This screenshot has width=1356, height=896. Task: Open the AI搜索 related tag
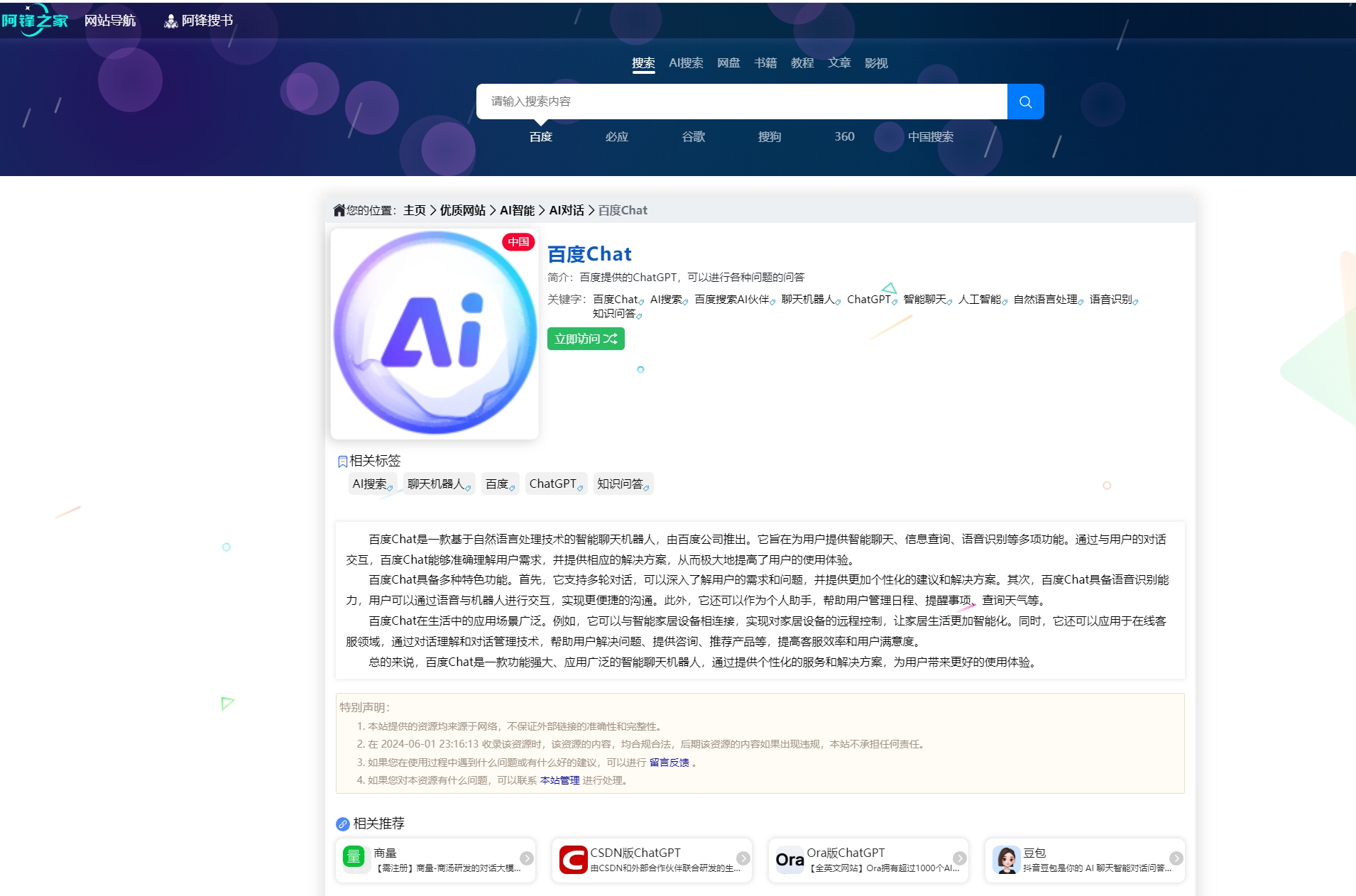372,484
